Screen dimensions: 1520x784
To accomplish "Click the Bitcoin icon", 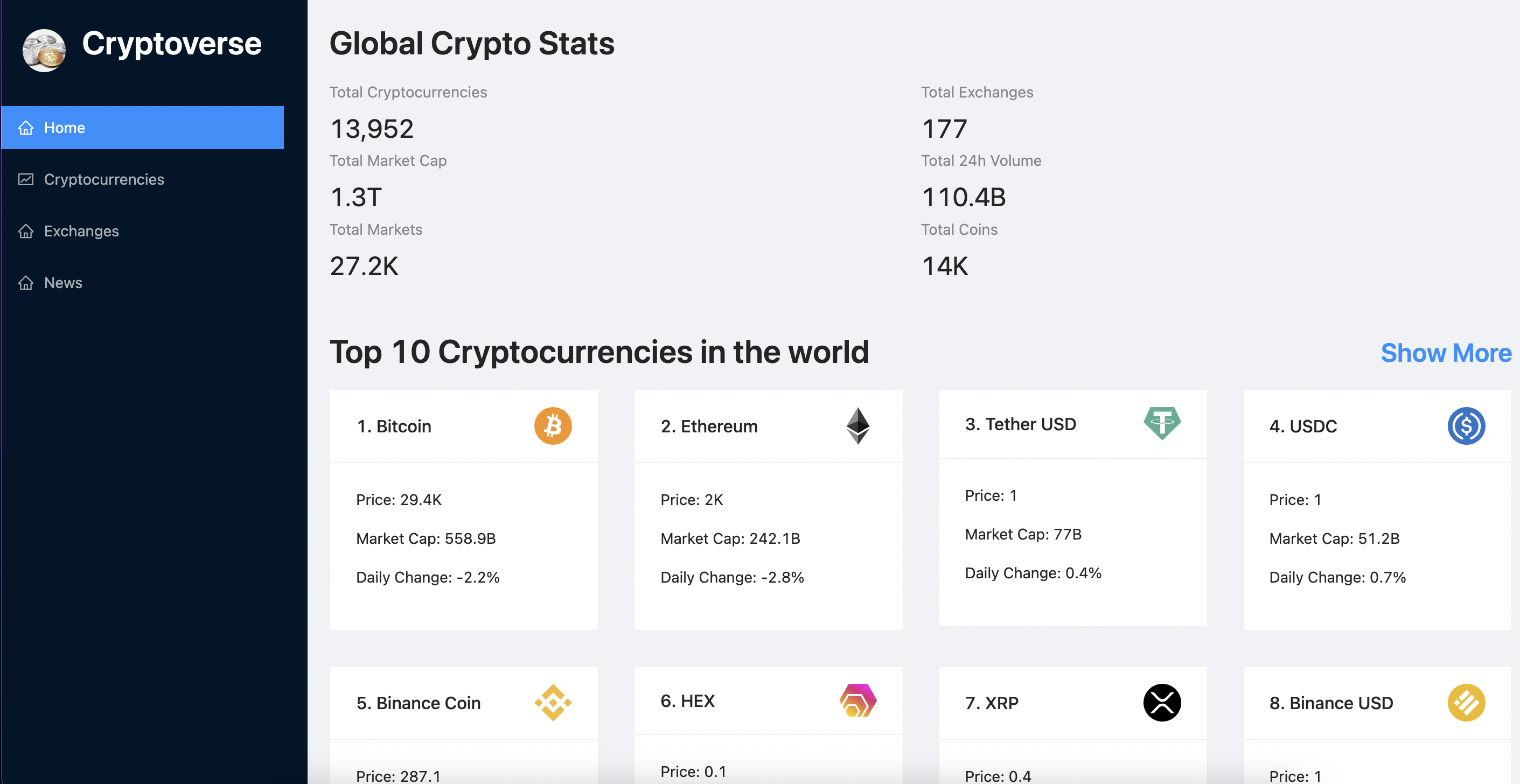I will point(554,426).
